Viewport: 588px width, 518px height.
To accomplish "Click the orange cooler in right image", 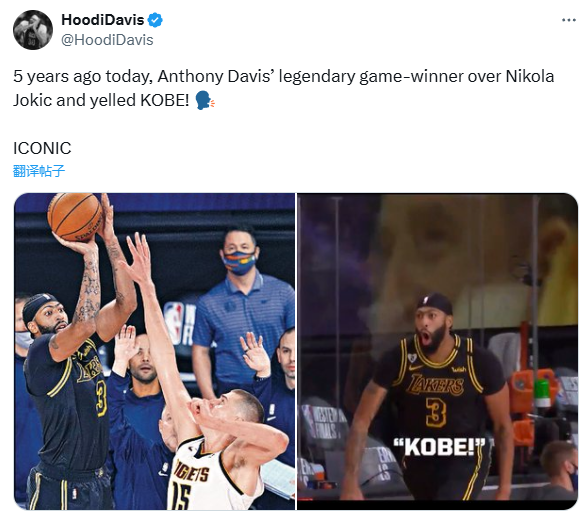I will (532, 405).
